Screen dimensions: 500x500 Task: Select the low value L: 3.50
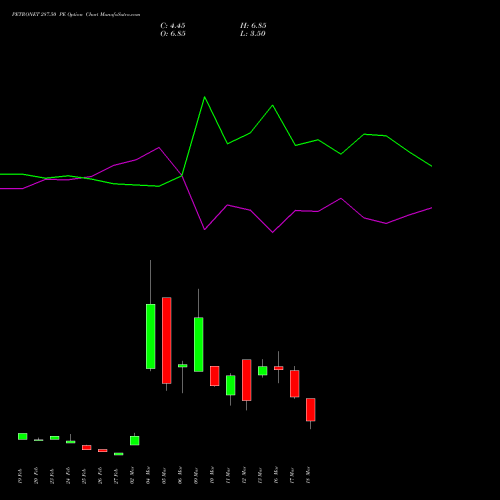point(253,34)
